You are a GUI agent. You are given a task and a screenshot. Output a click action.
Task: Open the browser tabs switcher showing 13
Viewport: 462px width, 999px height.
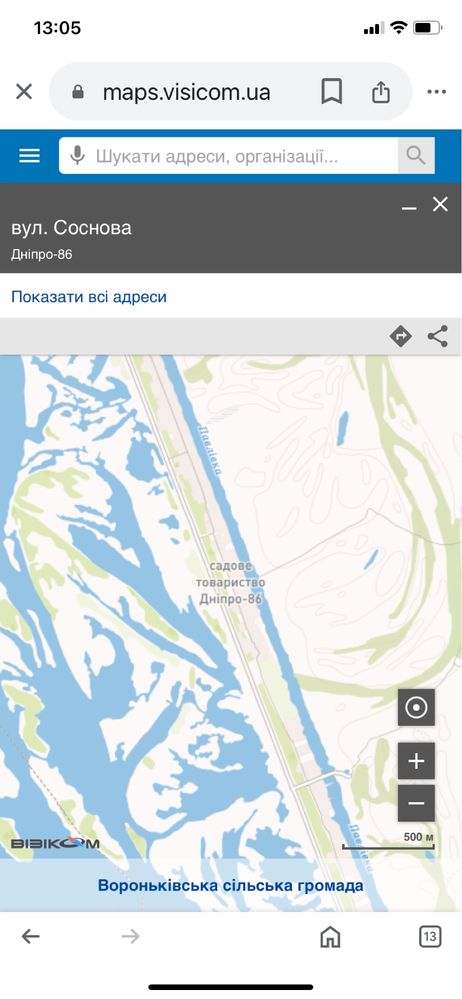tap(430, 936)
